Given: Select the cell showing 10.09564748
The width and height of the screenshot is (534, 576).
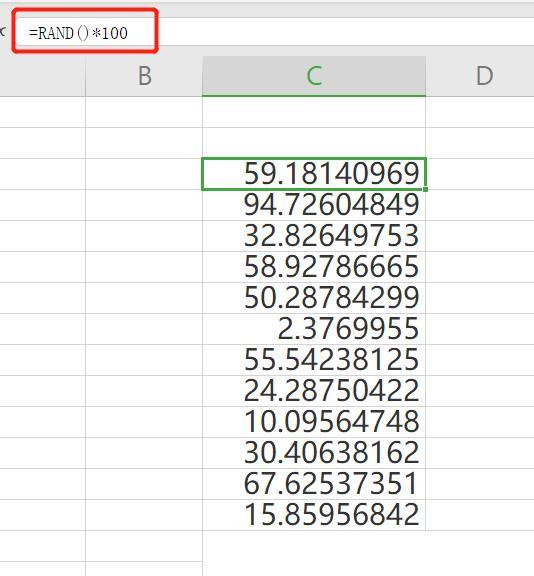Looking at the screenshot, I should click(314, 422).
